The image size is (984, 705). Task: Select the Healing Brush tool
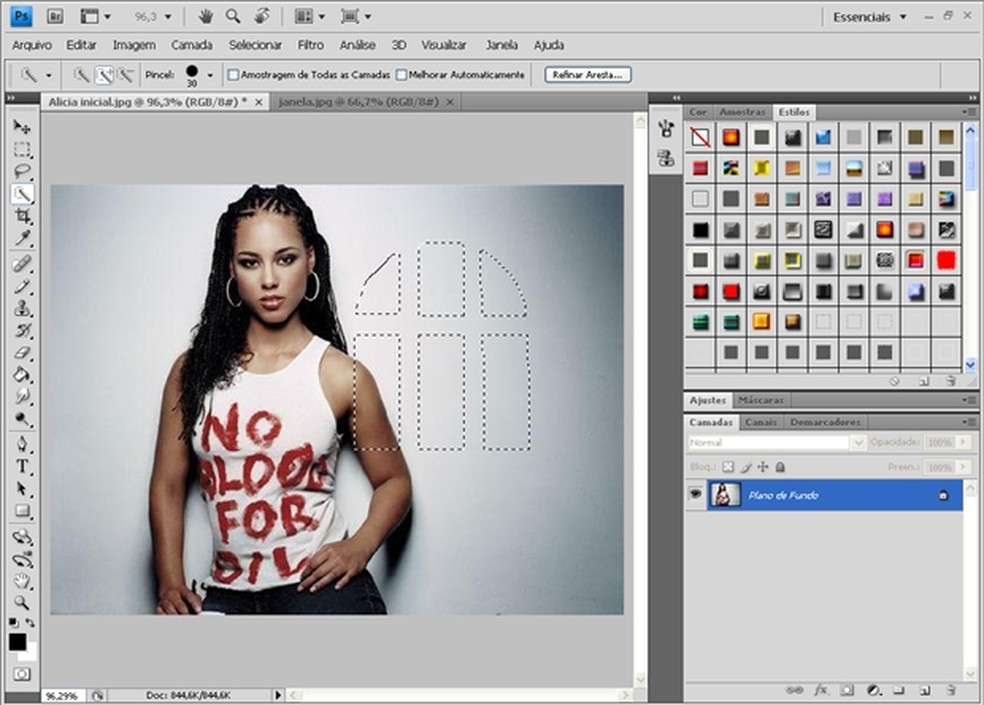point(22,264)
